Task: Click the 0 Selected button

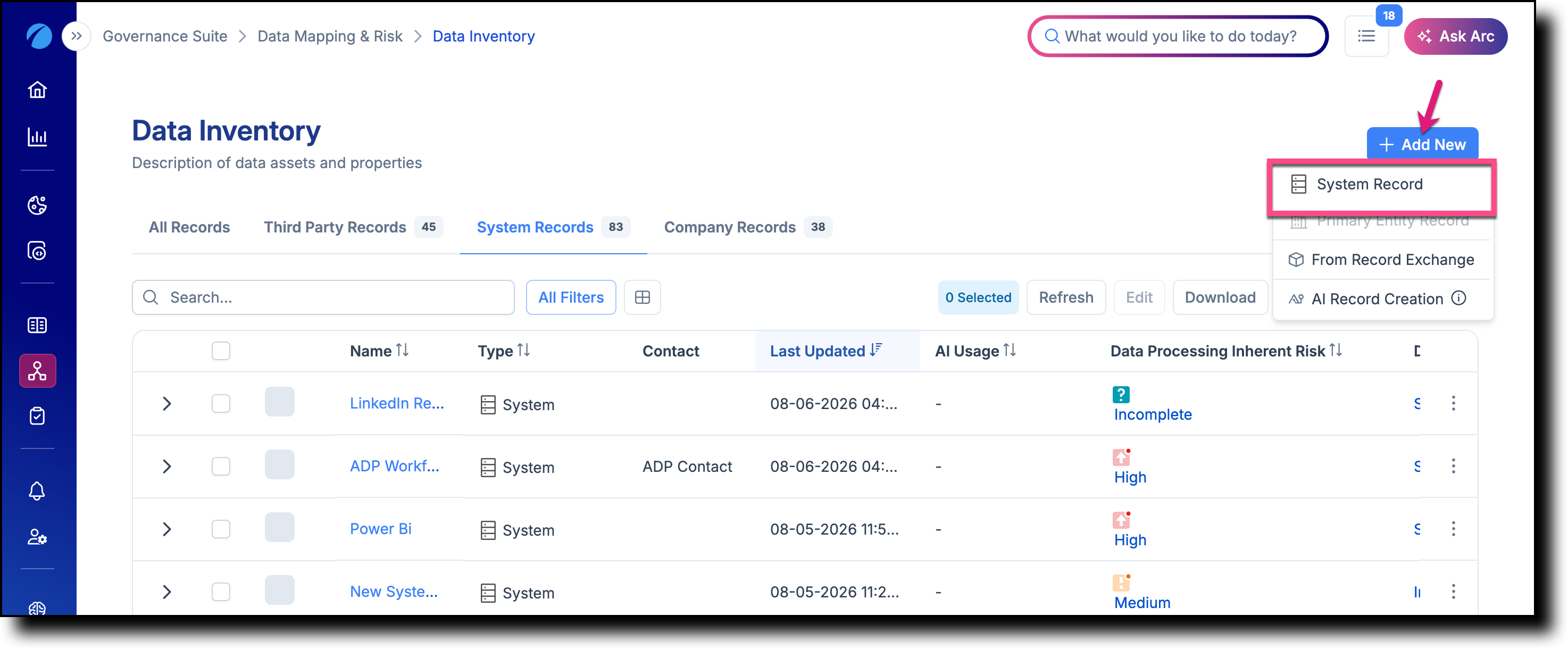Action: click(x=978, y=297)
